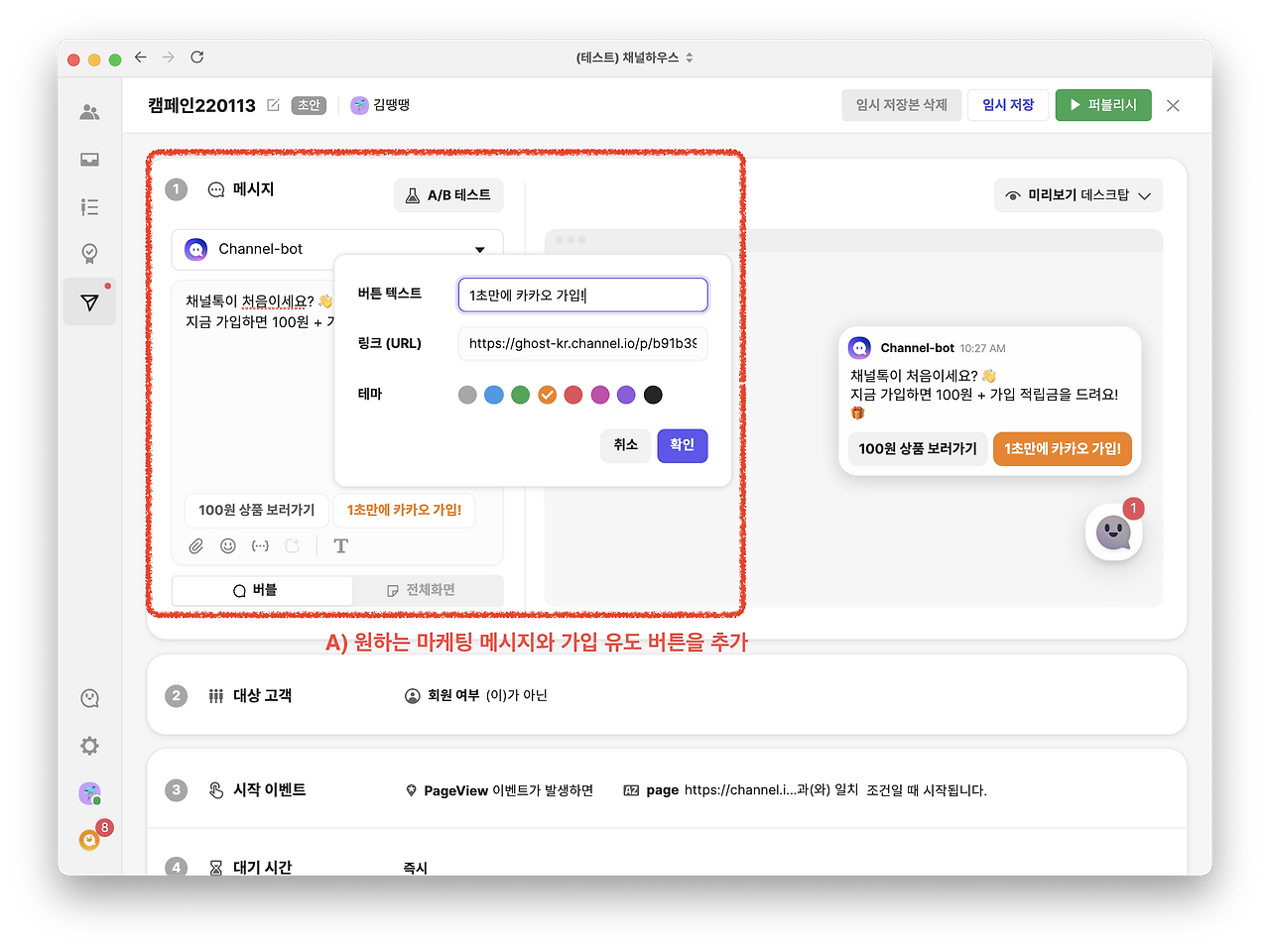This screenshot has height=952, width=1270.
Task: Open the A/B 테스트 option
Action: pos(448,195)
